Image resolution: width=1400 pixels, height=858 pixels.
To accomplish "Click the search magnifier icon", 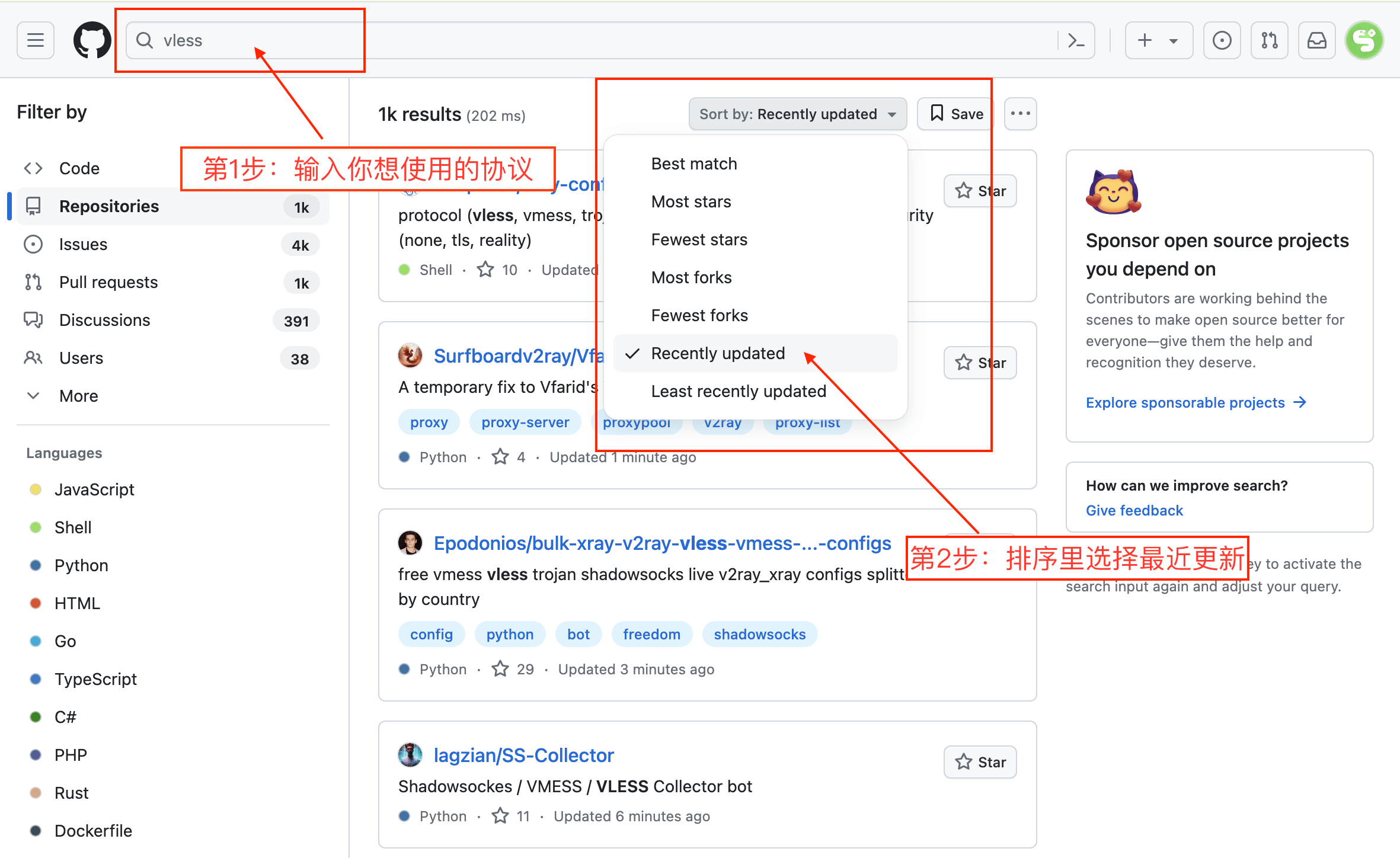I will 144,40.
